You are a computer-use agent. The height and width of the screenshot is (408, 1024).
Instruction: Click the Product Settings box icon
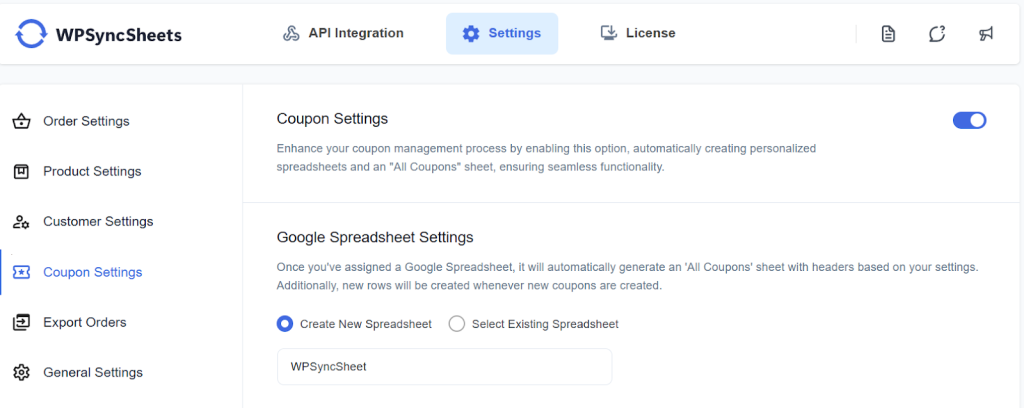coord(22,172)
